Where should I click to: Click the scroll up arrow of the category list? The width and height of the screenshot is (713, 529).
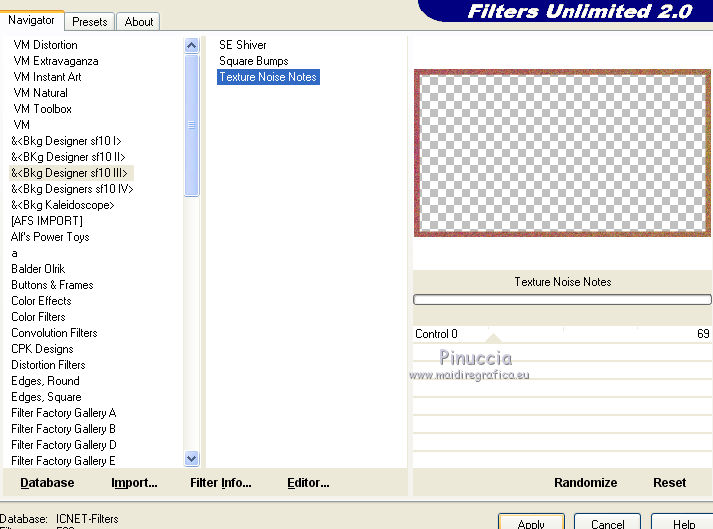(191, 45)
